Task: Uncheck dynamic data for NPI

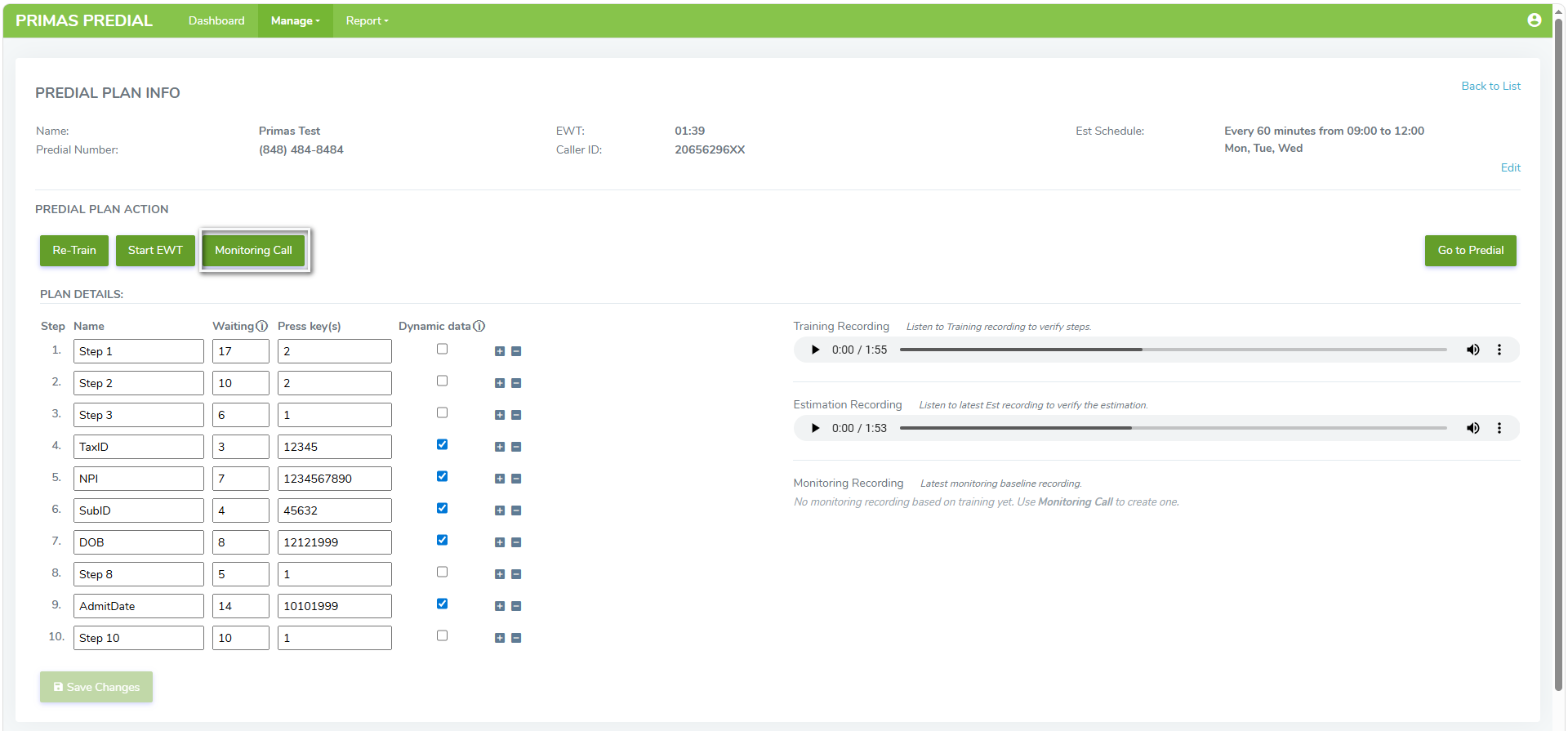Action: [x=442, y=476]
